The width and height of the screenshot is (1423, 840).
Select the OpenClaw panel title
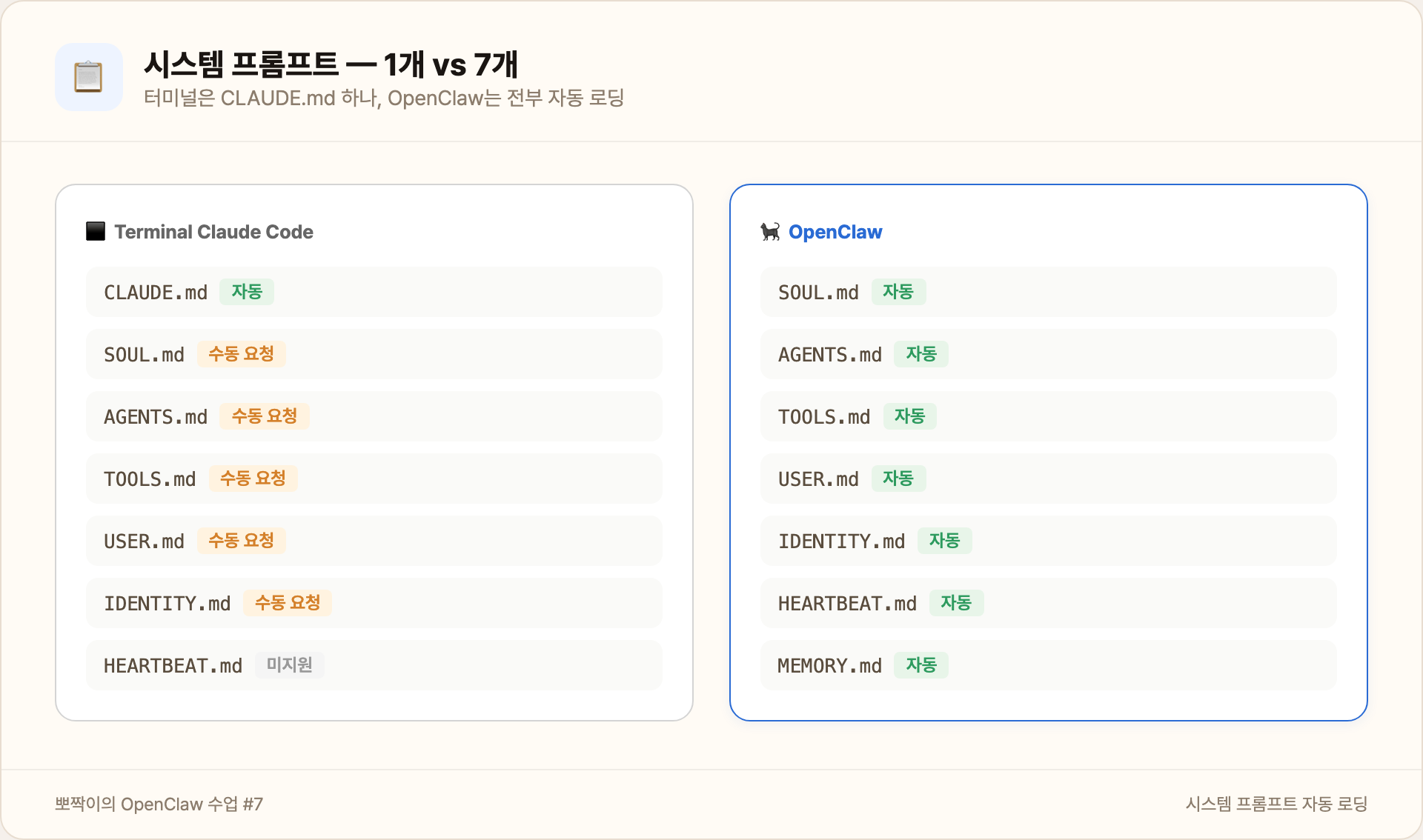point(836,231)
